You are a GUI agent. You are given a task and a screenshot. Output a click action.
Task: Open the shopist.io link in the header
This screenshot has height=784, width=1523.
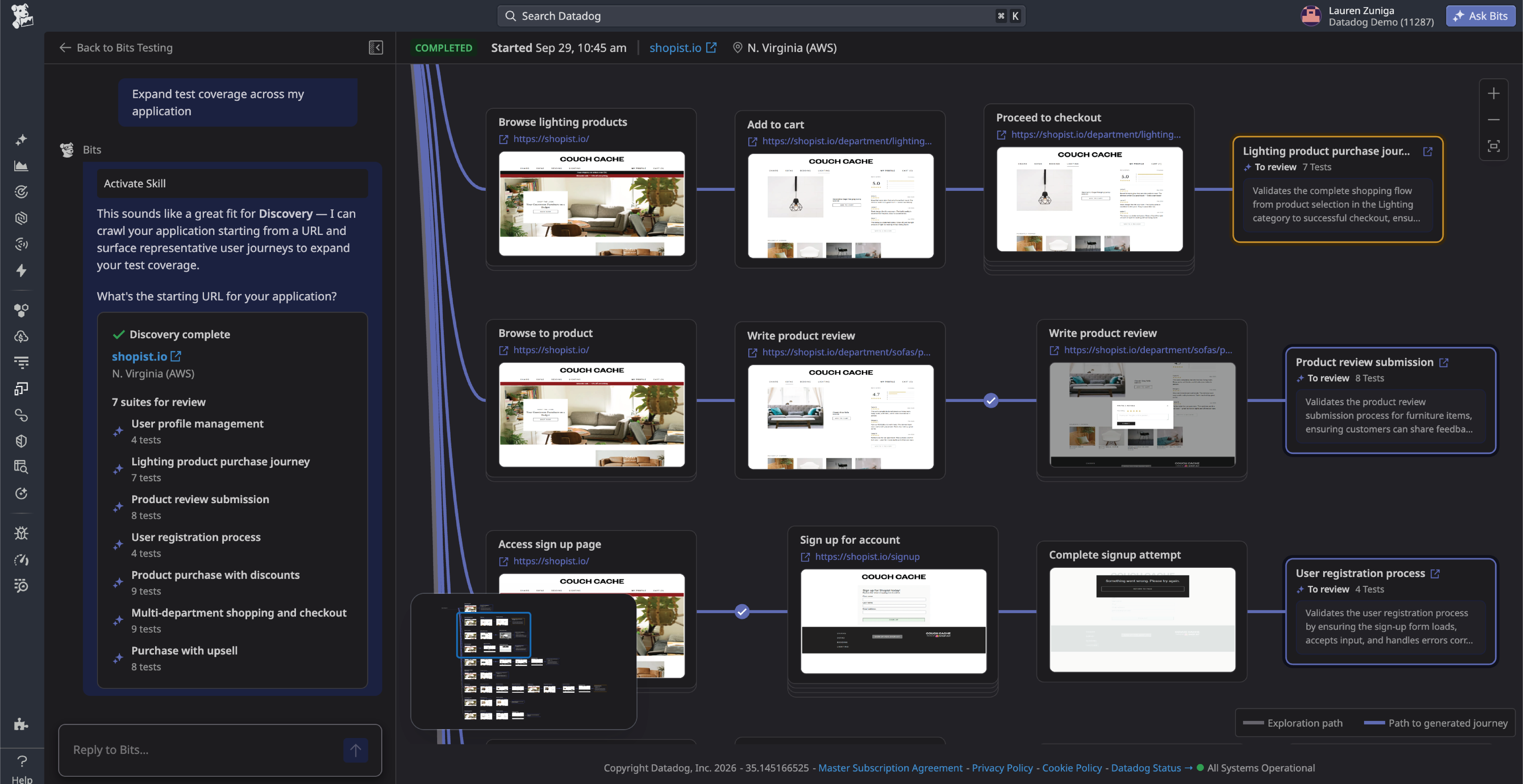click(682, 47)
